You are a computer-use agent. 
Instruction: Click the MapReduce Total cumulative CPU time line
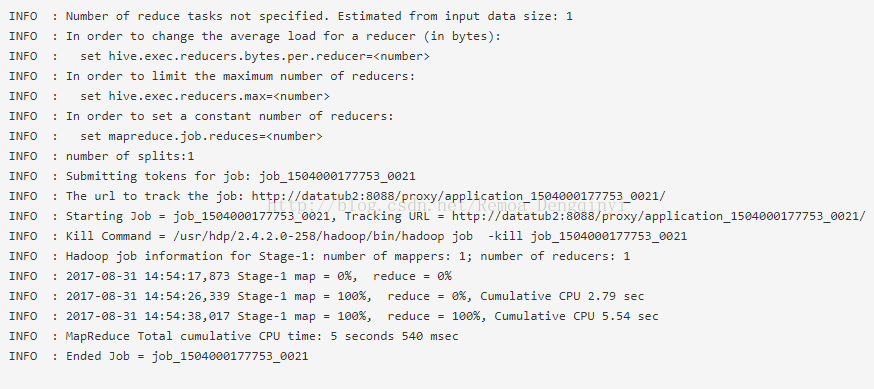(x=262, y=336)
